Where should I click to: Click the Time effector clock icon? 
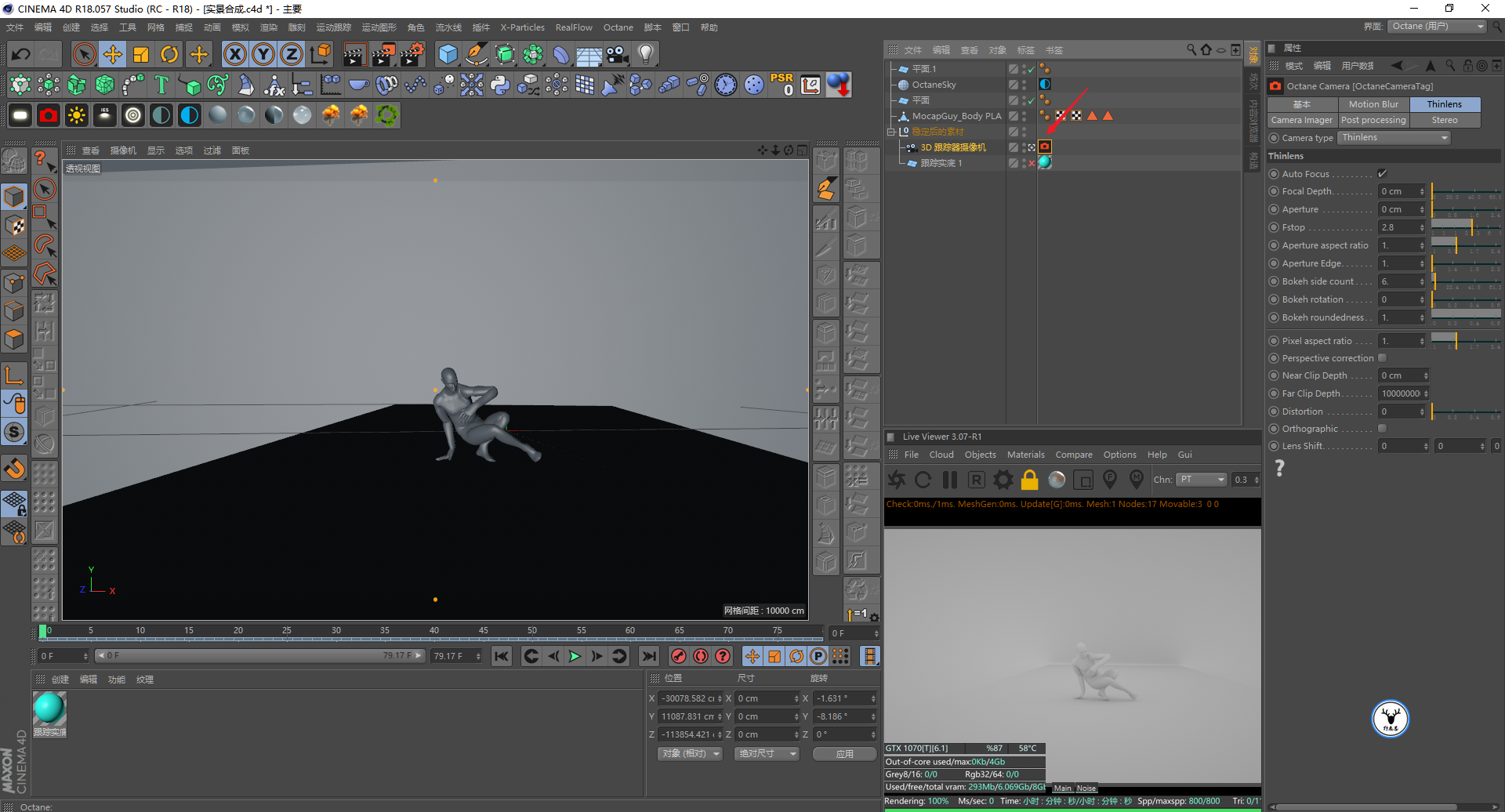tap(726, 85)
